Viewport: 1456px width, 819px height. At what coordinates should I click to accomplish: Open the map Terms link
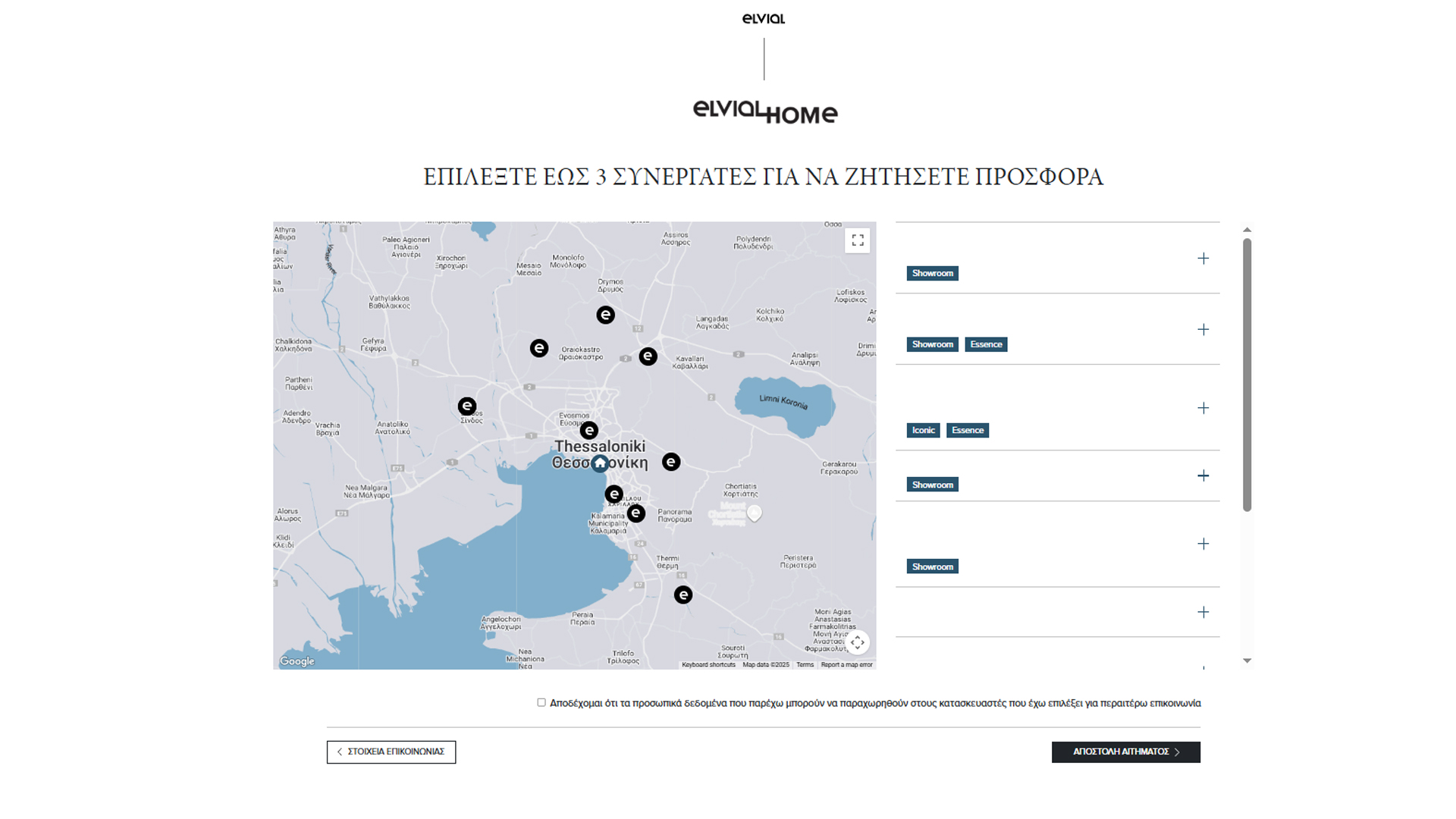tap(805, 665)
